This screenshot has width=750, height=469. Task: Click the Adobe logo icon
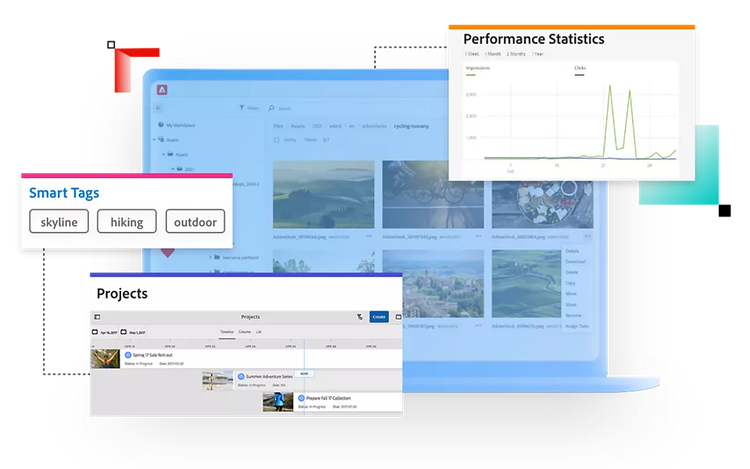(x=161, y=89)
